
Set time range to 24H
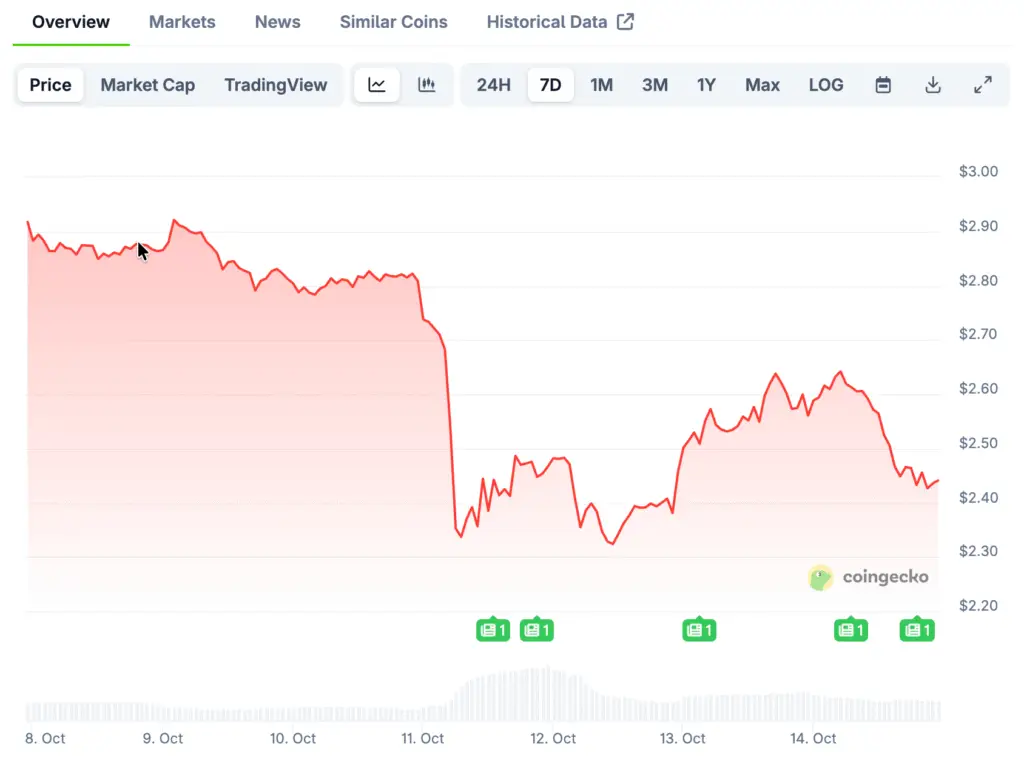click(494, 85)
